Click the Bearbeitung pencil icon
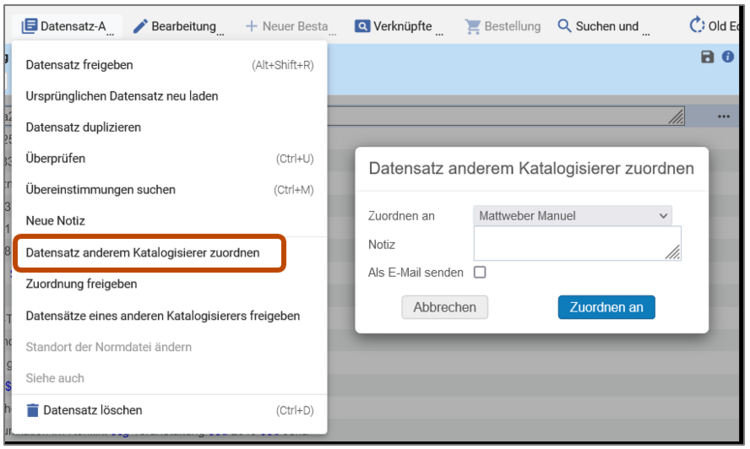The height and width of the screenshot is (449, 750). point(140,26)
